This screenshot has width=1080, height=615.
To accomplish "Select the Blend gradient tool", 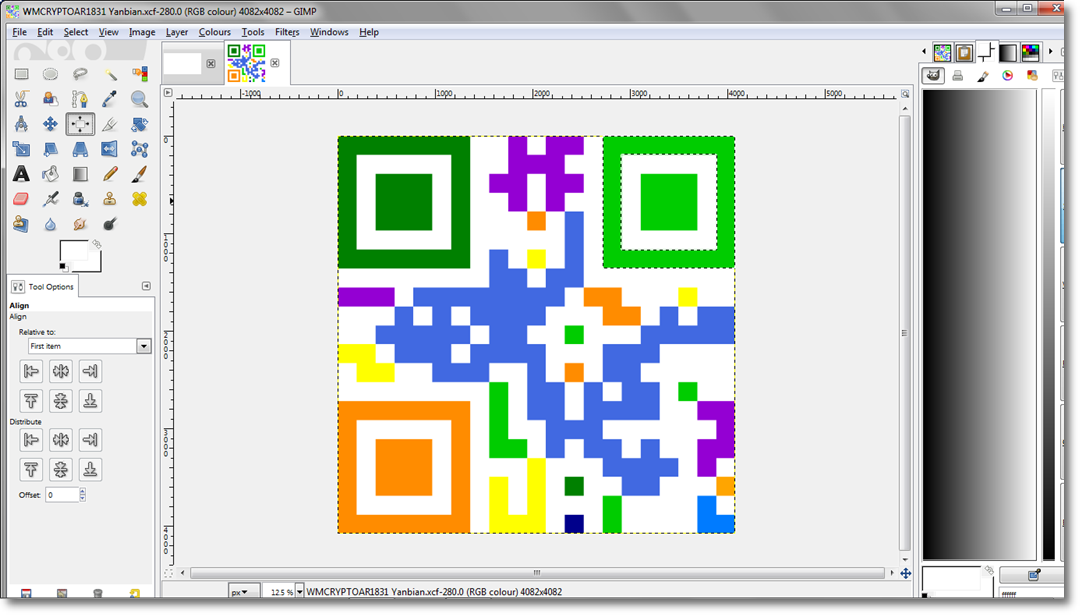I will [80, 174].
